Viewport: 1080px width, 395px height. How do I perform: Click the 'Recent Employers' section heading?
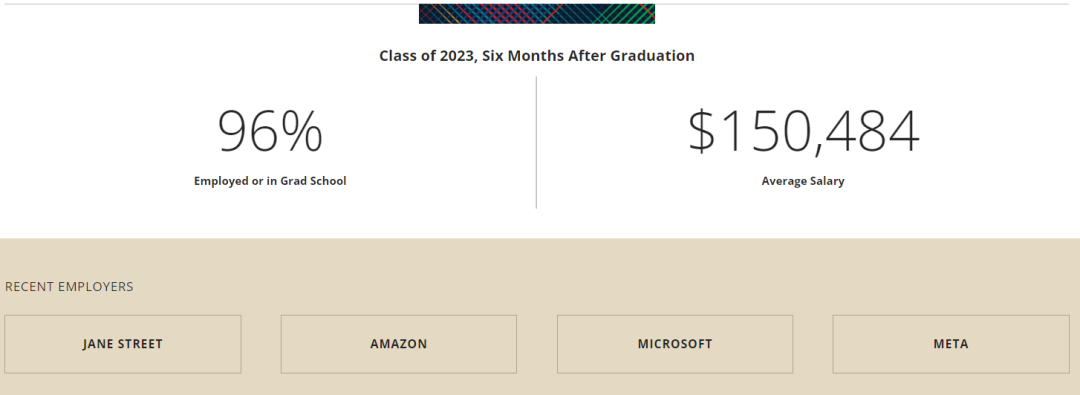(69, 287)
